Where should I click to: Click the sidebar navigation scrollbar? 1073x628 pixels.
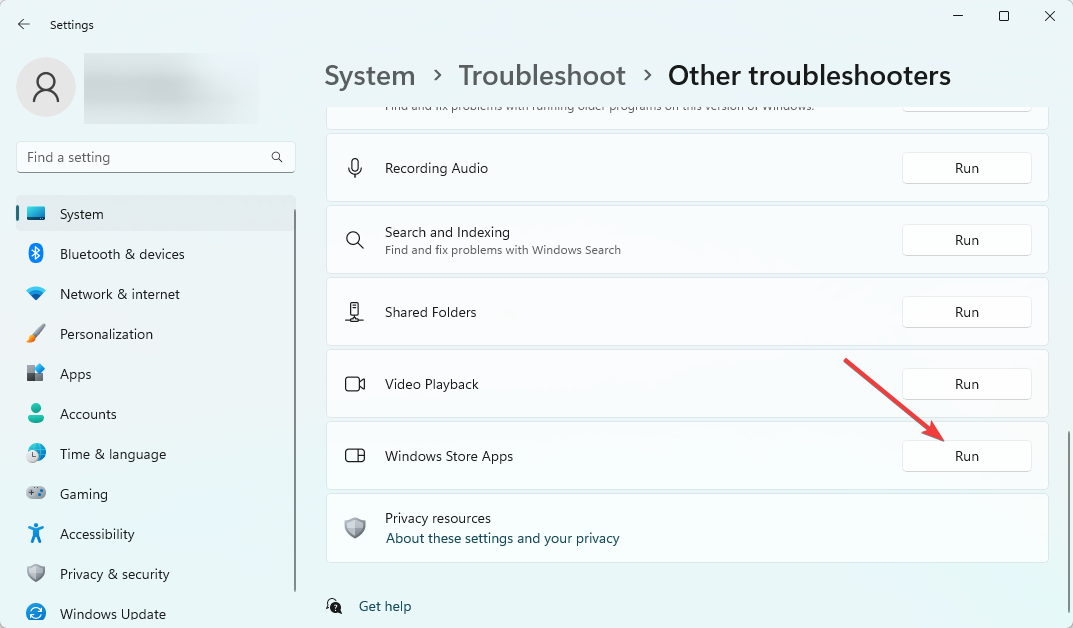295,400
